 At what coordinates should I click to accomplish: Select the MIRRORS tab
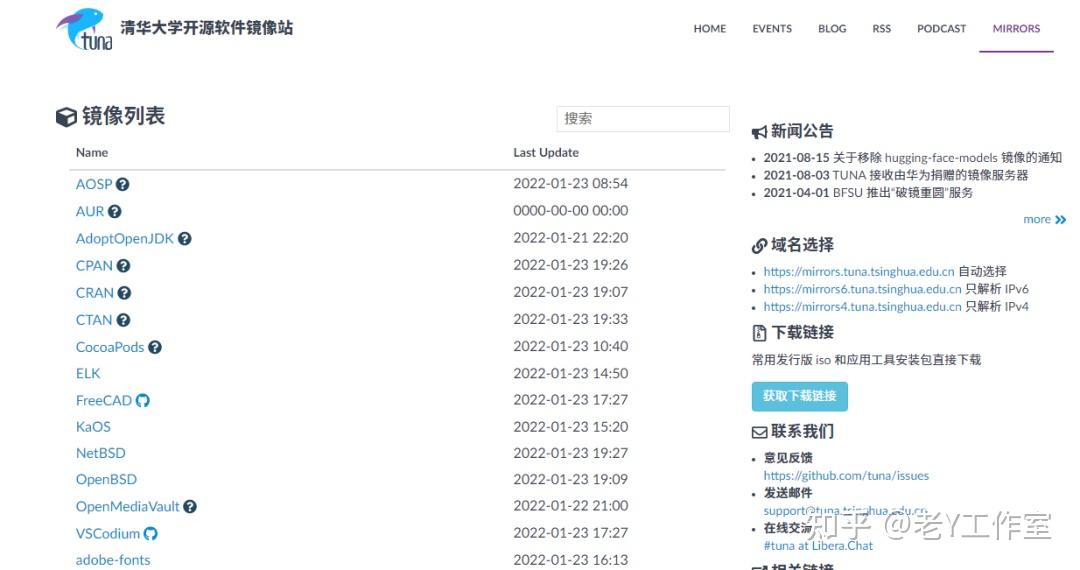(1017, 29)
